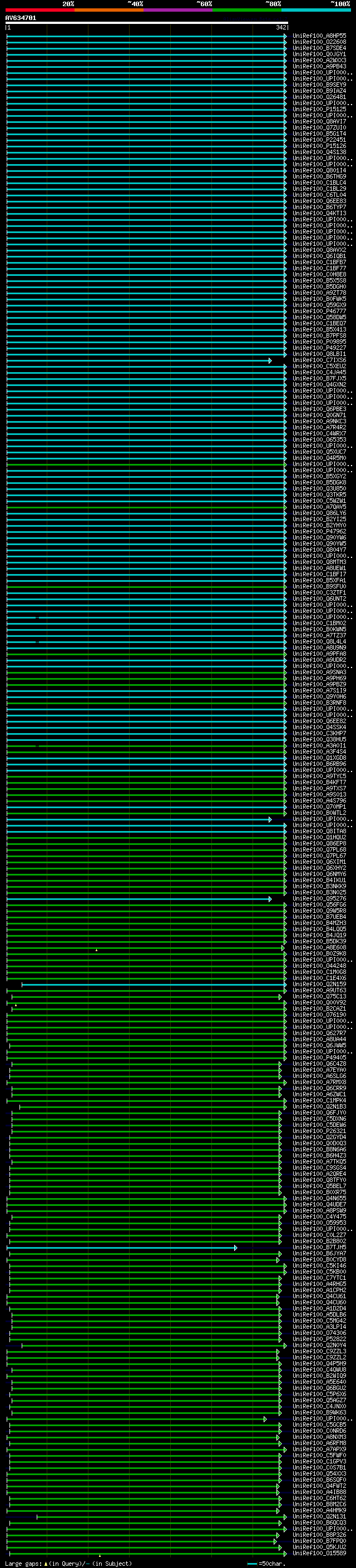The height and width of the screenshot is (1568, 356).
Task: Select hit label UniRef100_B6TYP7
Action: click(319, 207)
